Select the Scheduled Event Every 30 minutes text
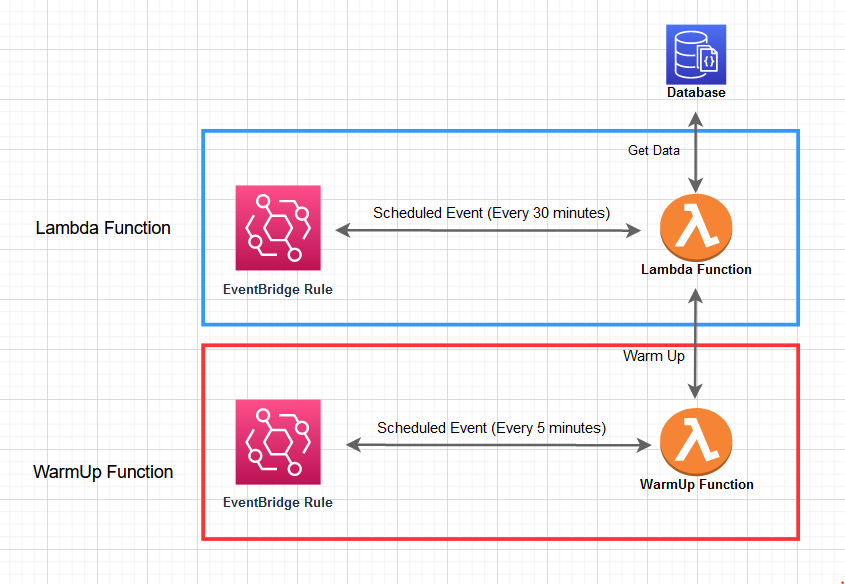The width and height of the screenshot is (845, 584). pyautogui.click(x=491, y=213)
